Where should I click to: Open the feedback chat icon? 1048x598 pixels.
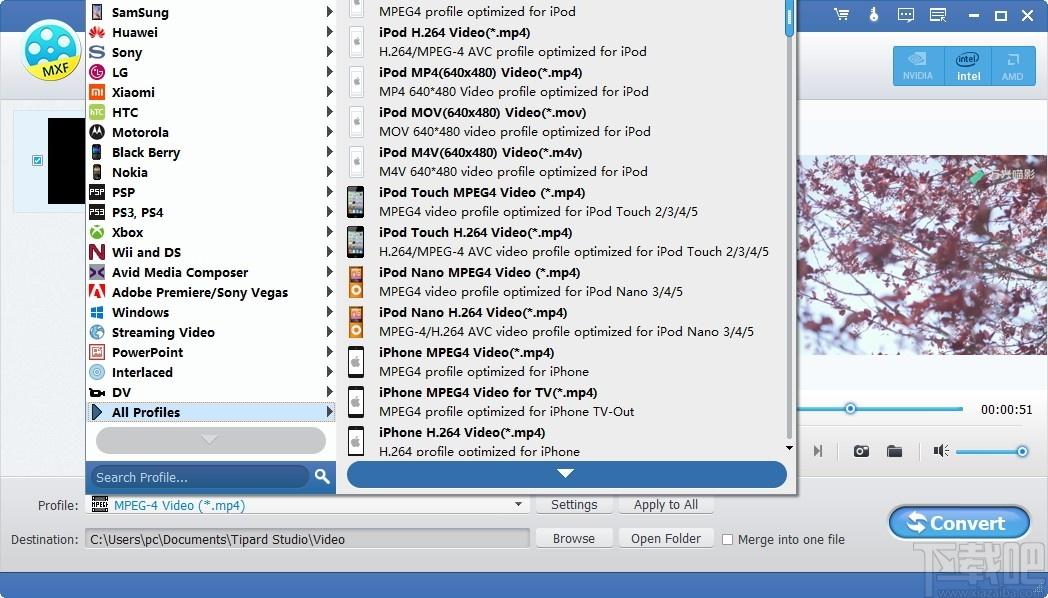coord(906,15)
